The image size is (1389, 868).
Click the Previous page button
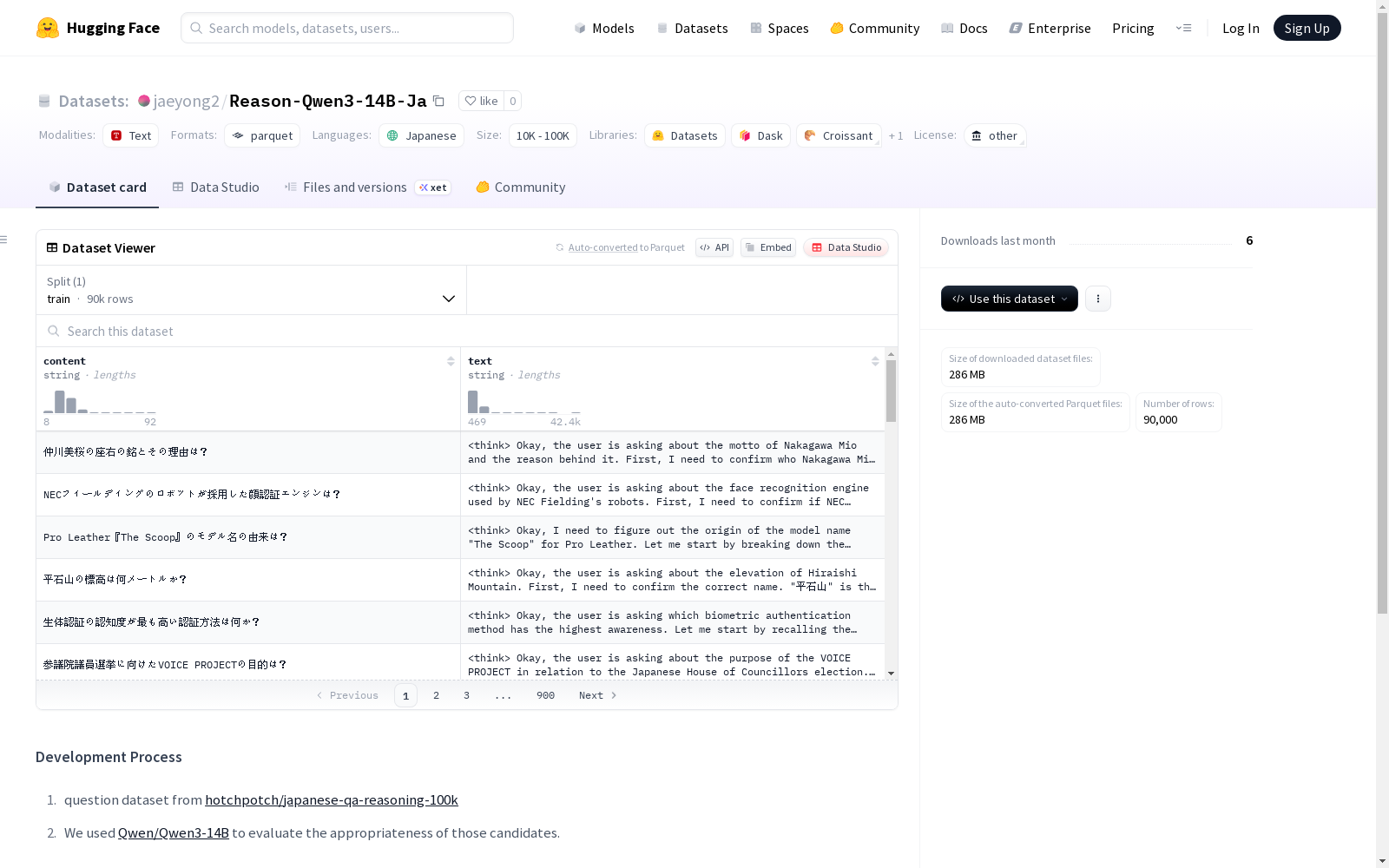pos(347,695)
